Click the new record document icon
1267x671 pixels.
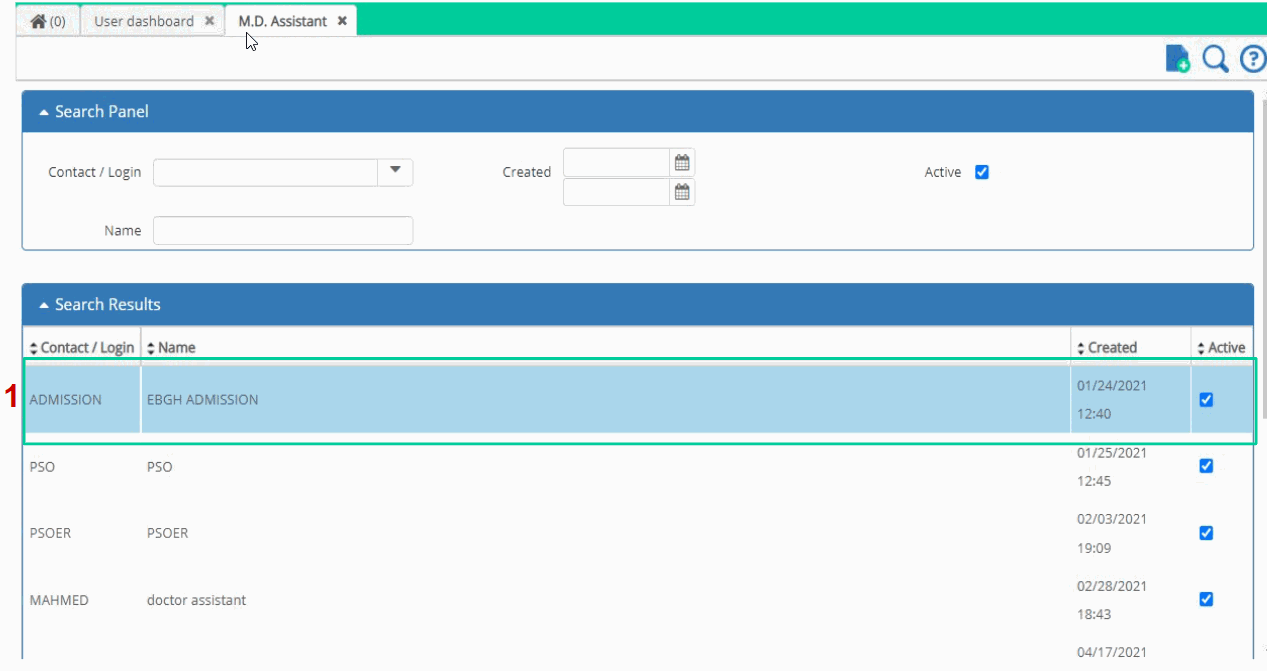pyautogui.click(x=1178, y=59)
